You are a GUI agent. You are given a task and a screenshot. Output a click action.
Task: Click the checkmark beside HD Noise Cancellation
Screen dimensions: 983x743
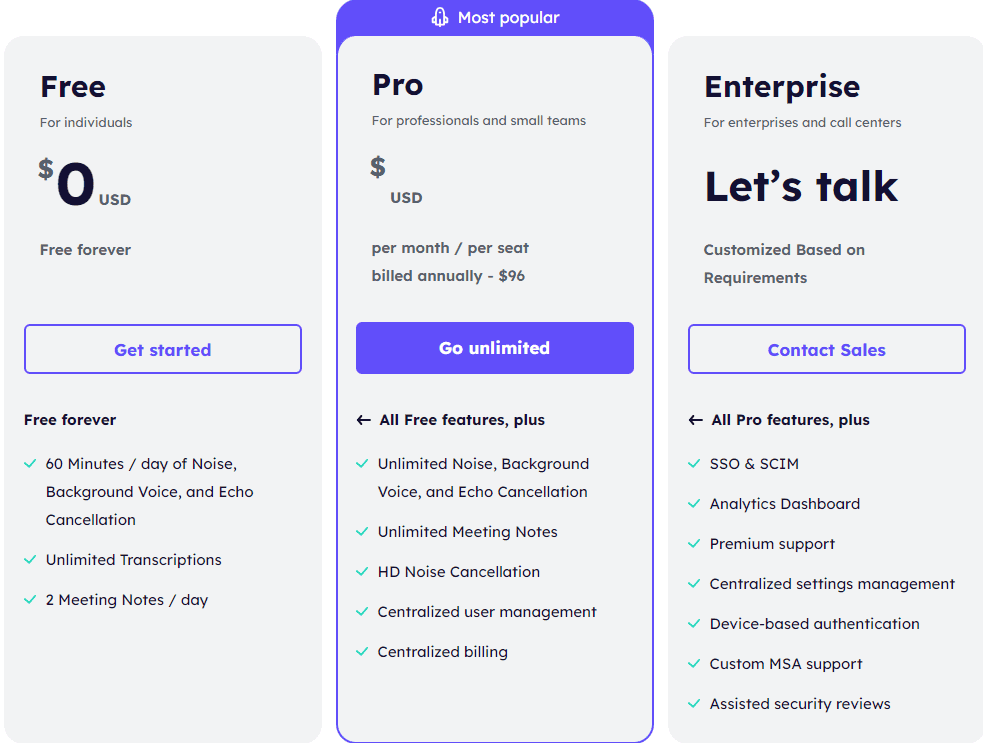pos(362,571)
